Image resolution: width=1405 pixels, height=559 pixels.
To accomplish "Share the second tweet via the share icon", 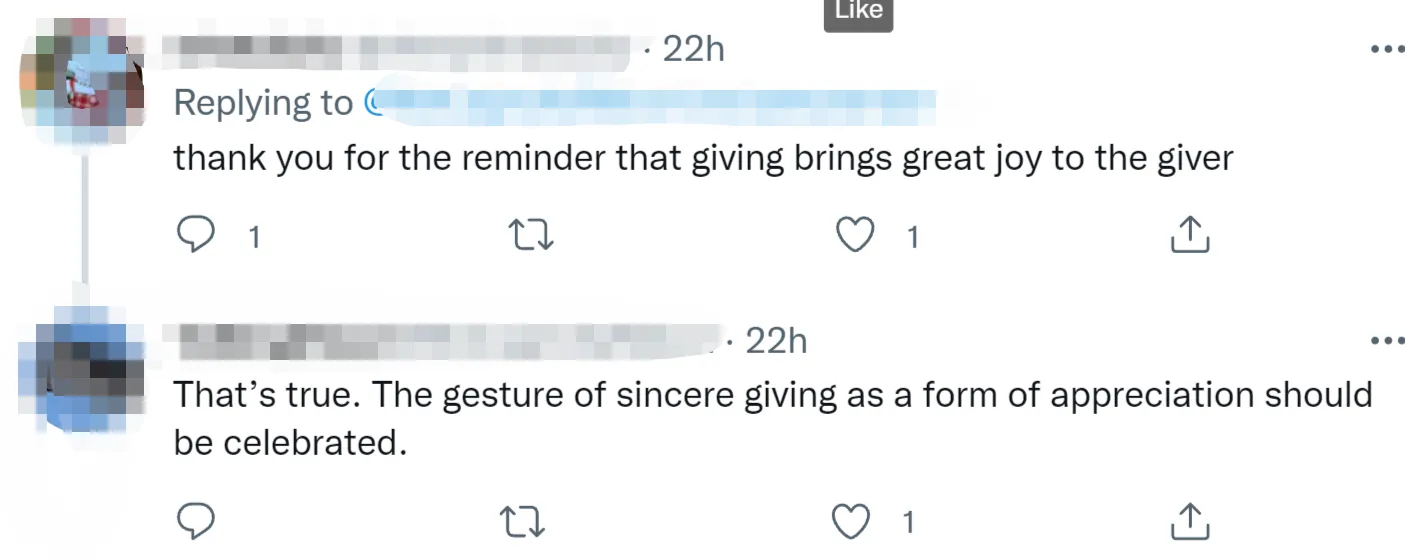I will pos(1190,520).
